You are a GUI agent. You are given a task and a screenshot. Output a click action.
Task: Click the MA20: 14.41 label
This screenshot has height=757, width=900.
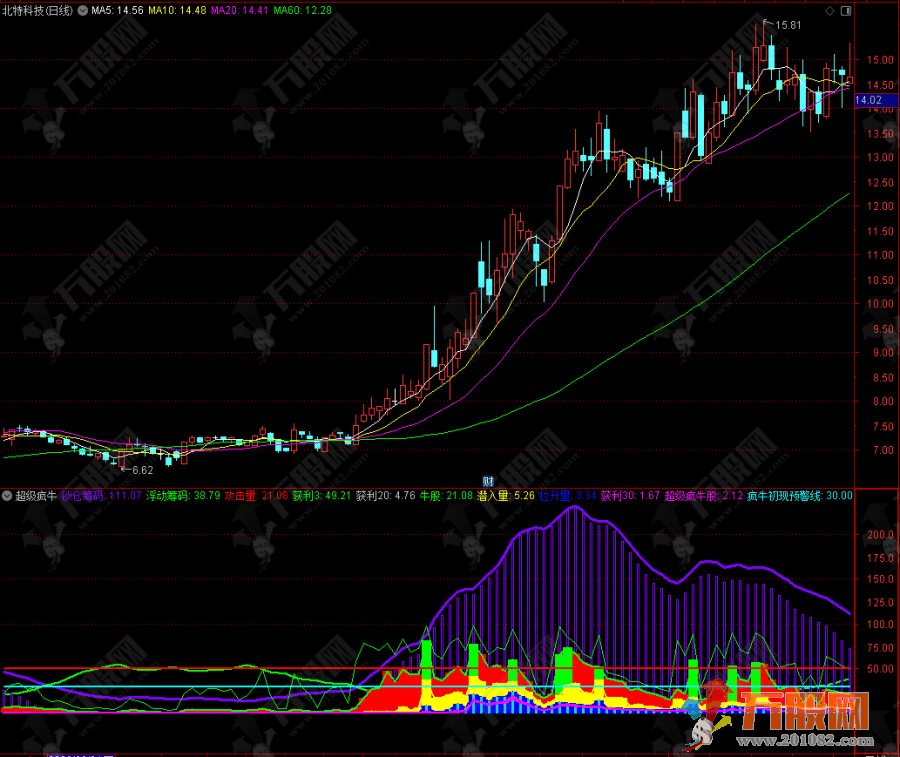[239, 10]
